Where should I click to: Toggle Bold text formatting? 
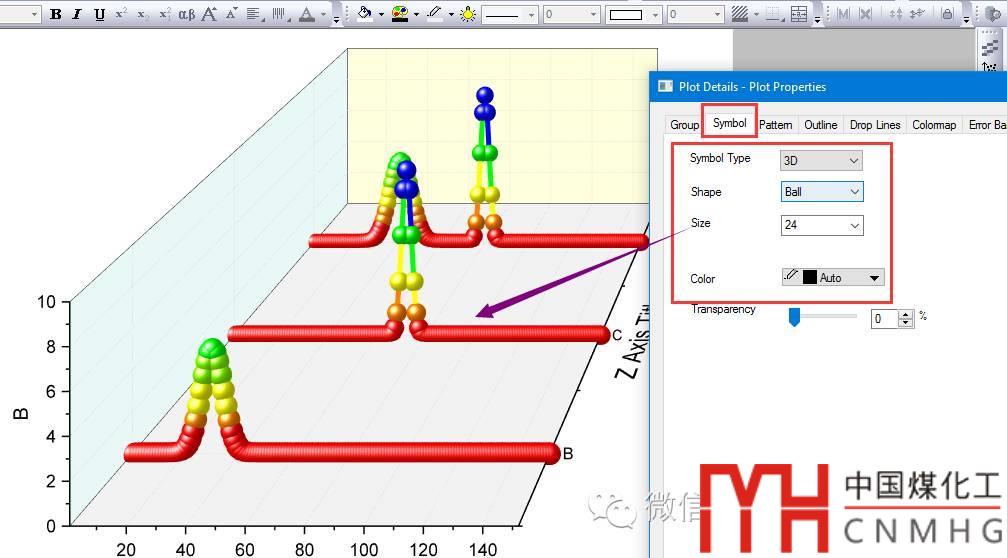[56, 15]
